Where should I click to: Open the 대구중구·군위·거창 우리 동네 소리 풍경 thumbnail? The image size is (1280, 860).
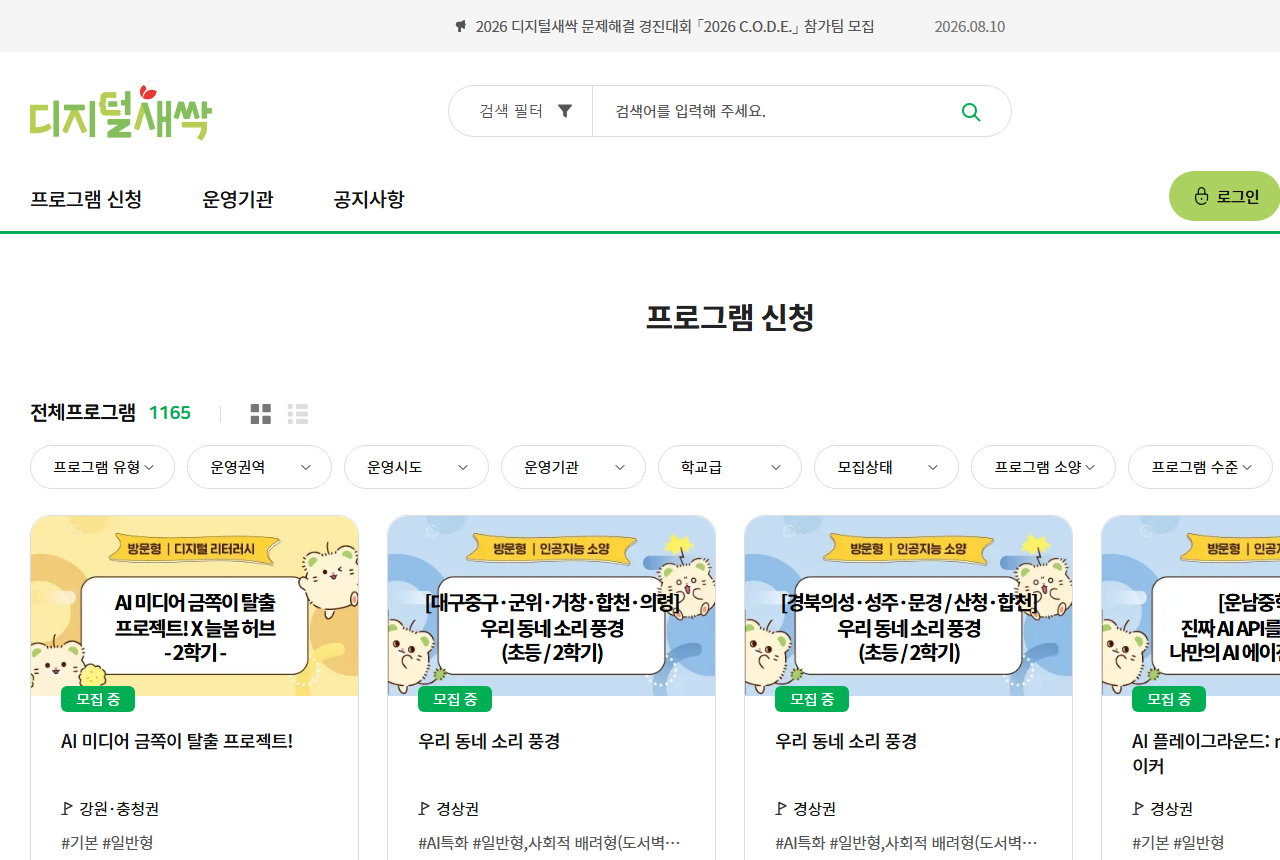552,606
